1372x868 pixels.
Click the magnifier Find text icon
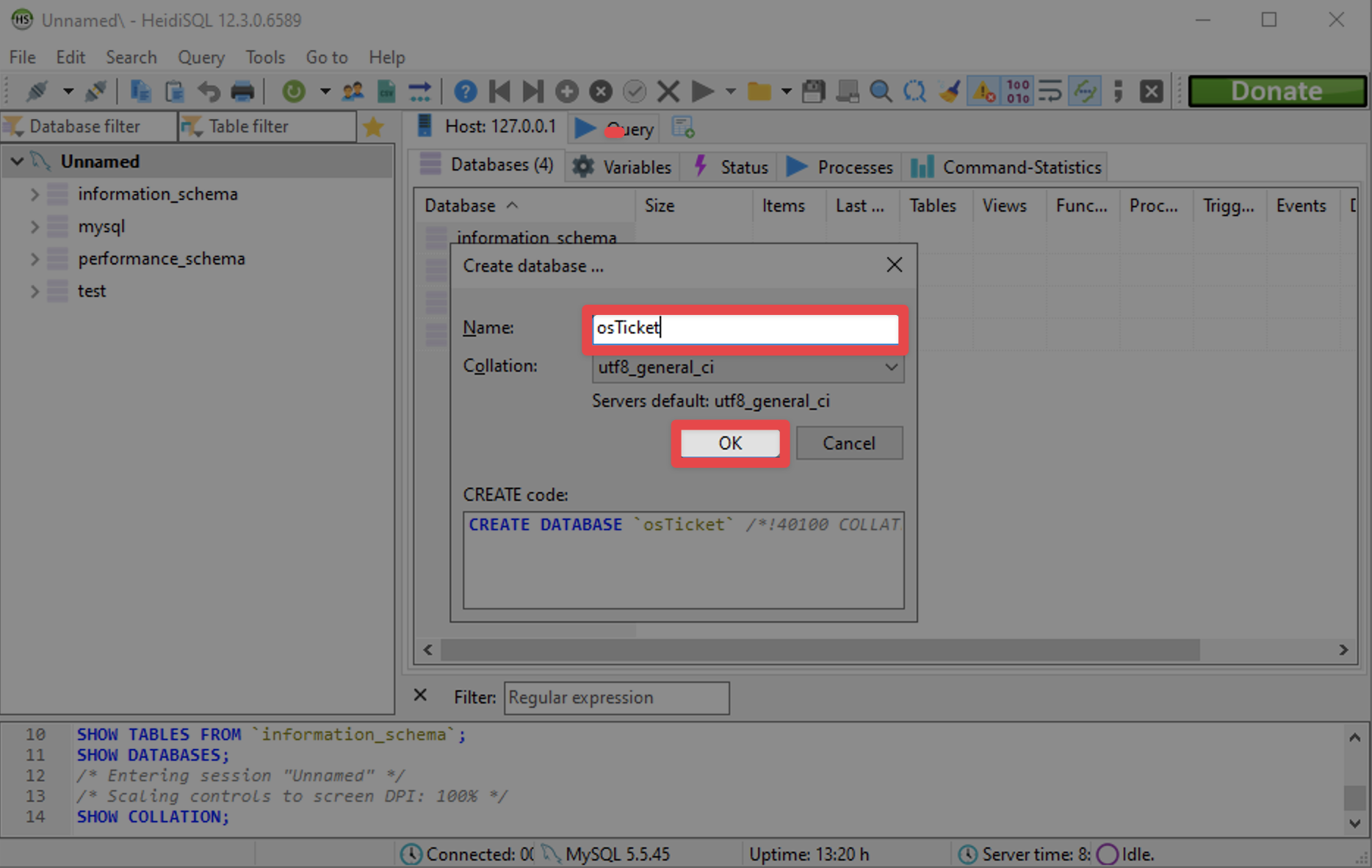[x=881, y=91]
